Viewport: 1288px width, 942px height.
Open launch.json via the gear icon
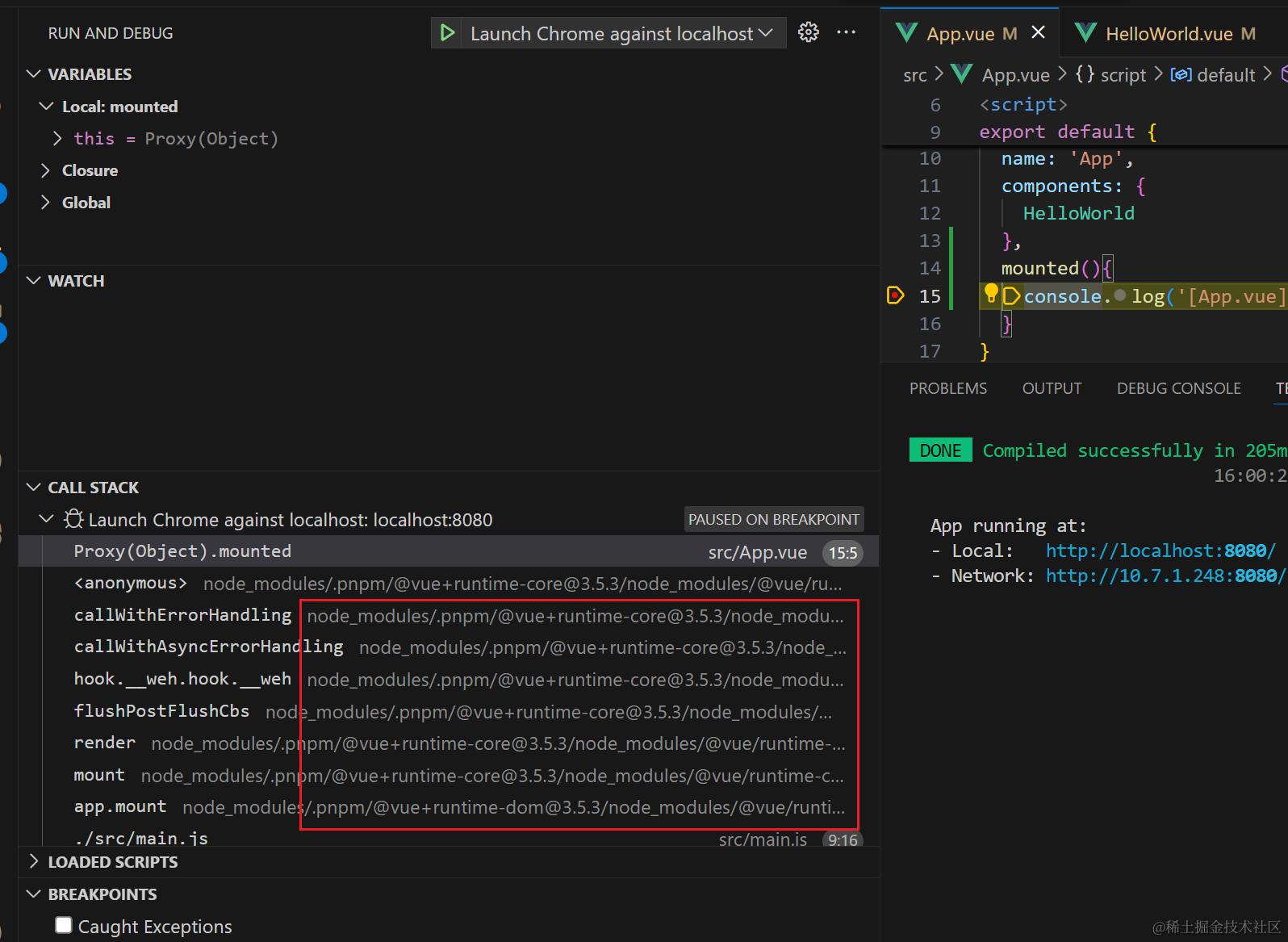[x=809, y=32]
